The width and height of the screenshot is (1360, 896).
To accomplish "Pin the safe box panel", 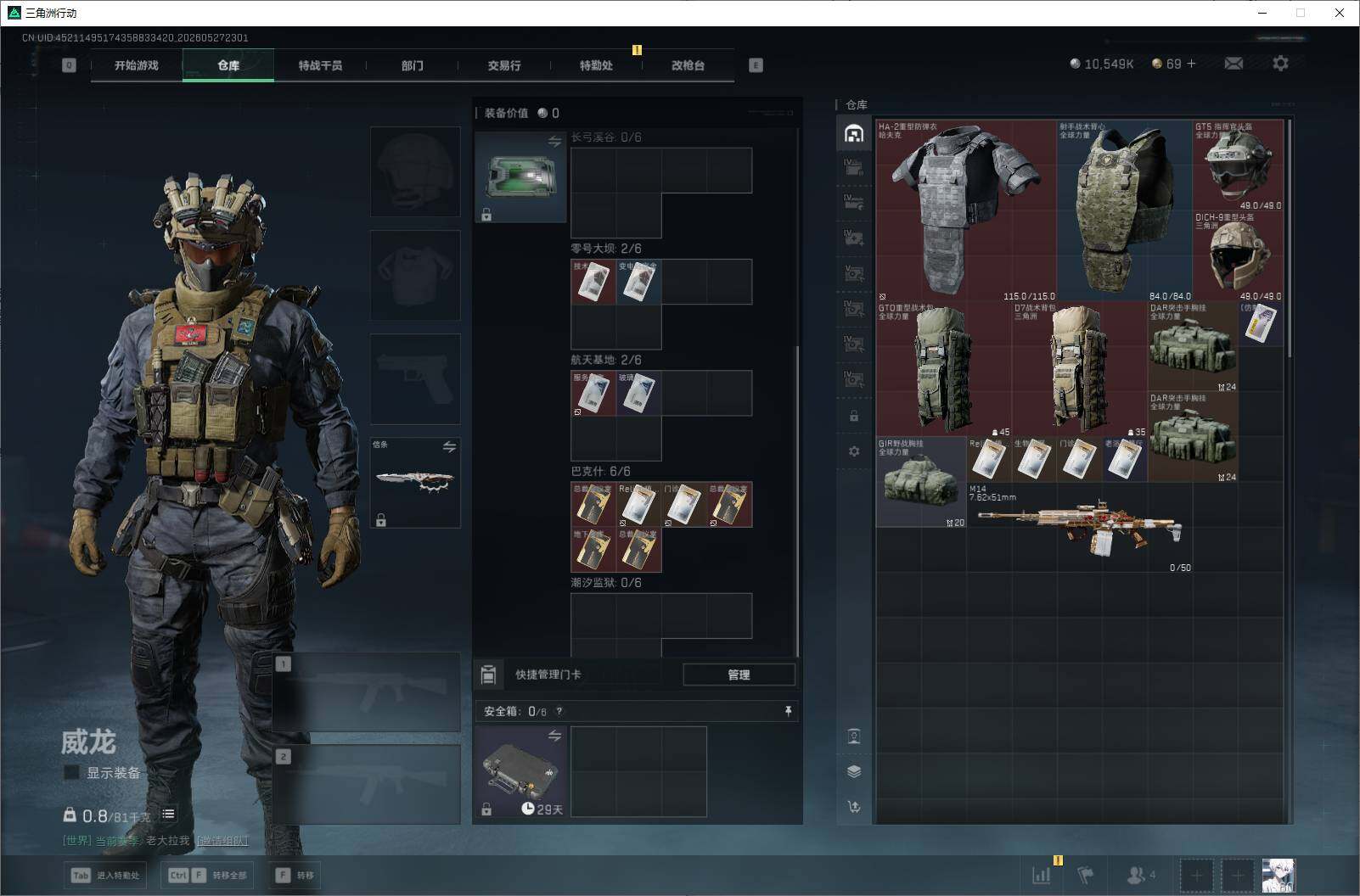I will [x=789, y=711].
